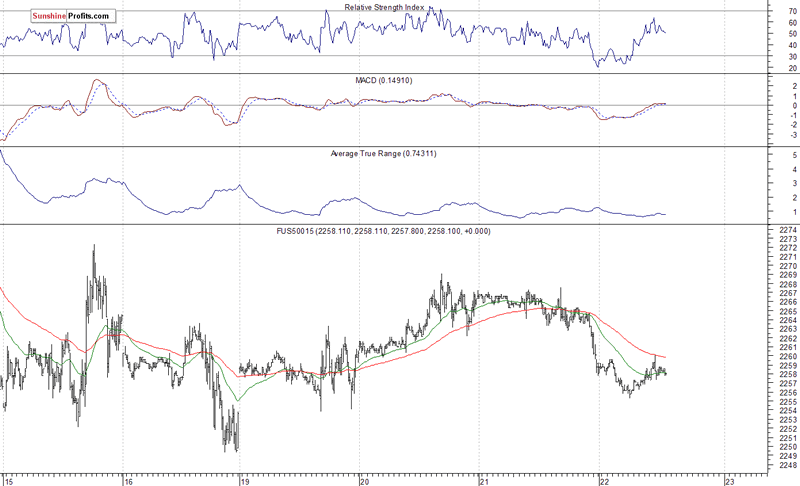
Task: Click date 23 on the time axis
Action: [729, 480]
